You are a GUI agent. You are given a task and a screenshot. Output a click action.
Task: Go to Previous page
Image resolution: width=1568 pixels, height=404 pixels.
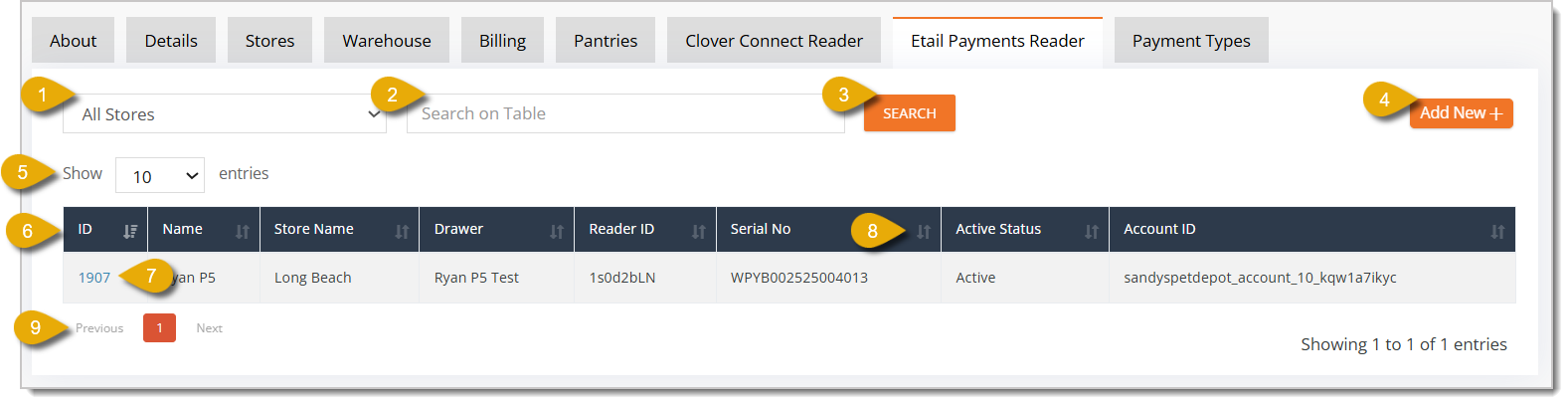pyautogui.click(x=99, y=328)
